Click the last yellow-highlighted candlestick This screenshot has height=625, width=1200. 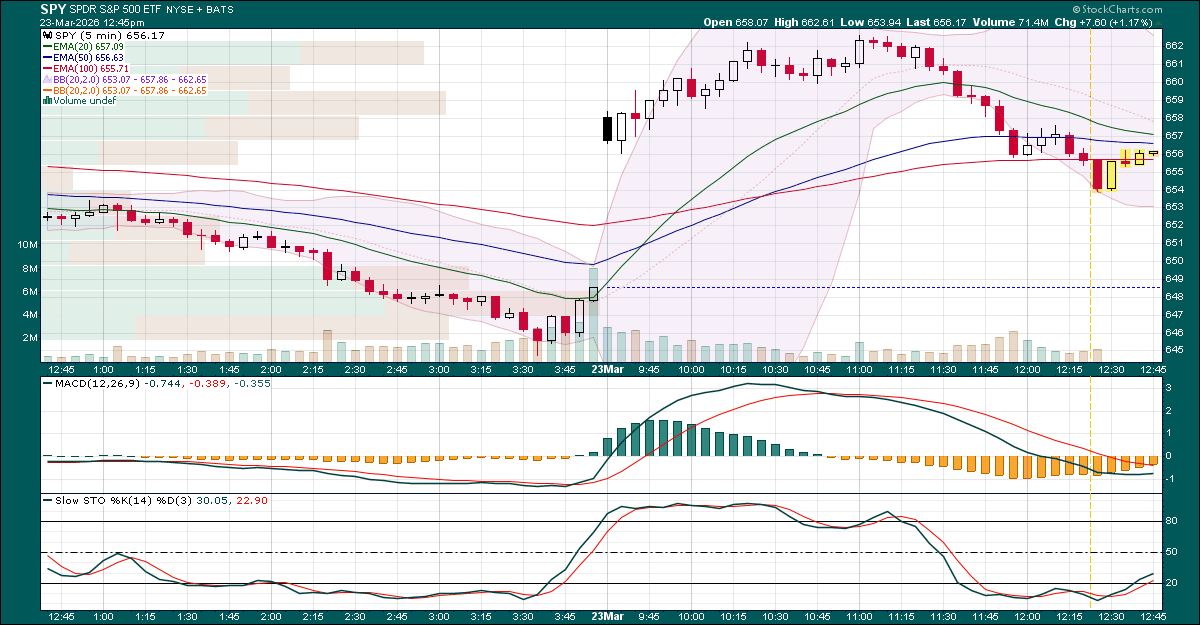pos(1153,153)
